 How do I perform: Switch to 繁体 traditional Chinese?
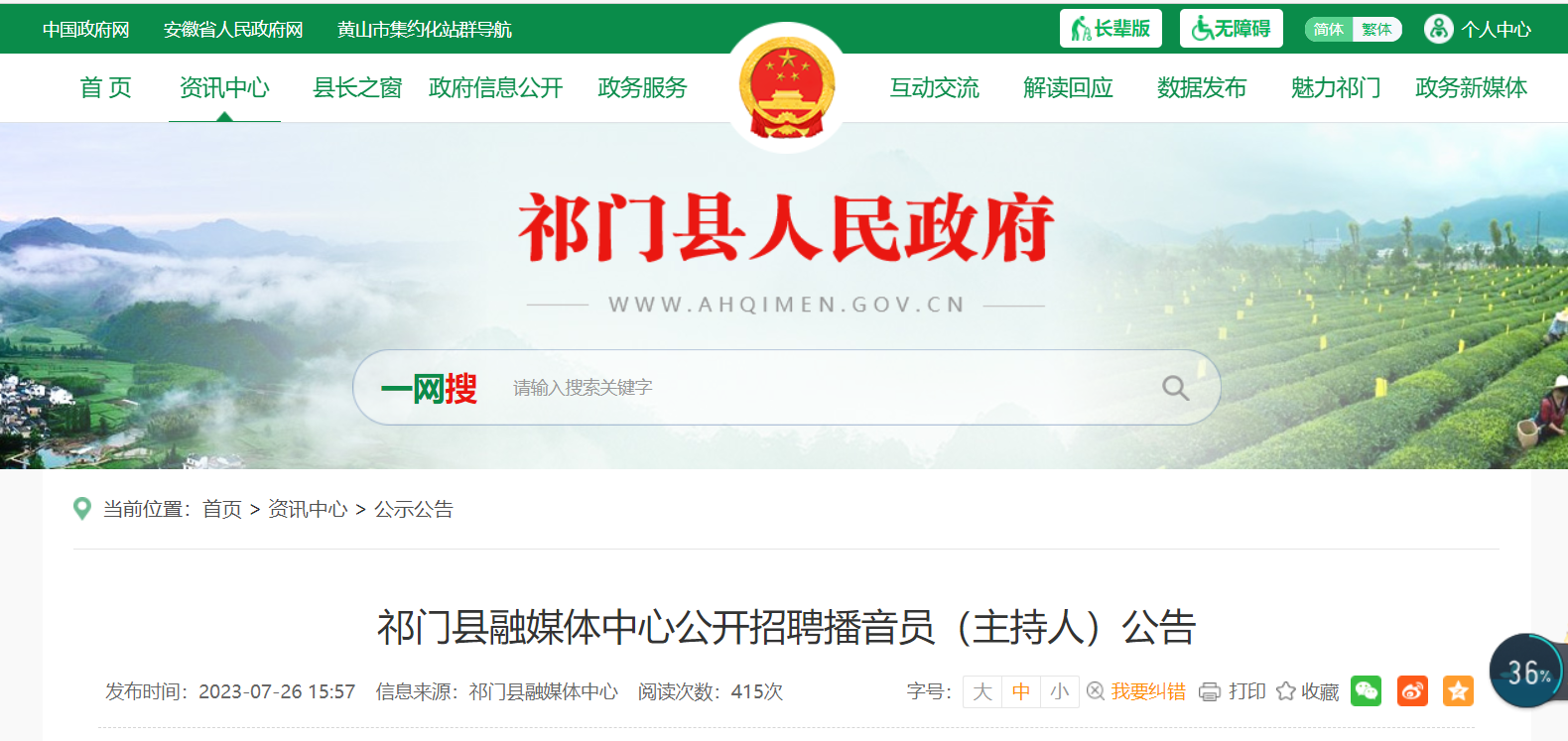click(x=1376, y=30)
